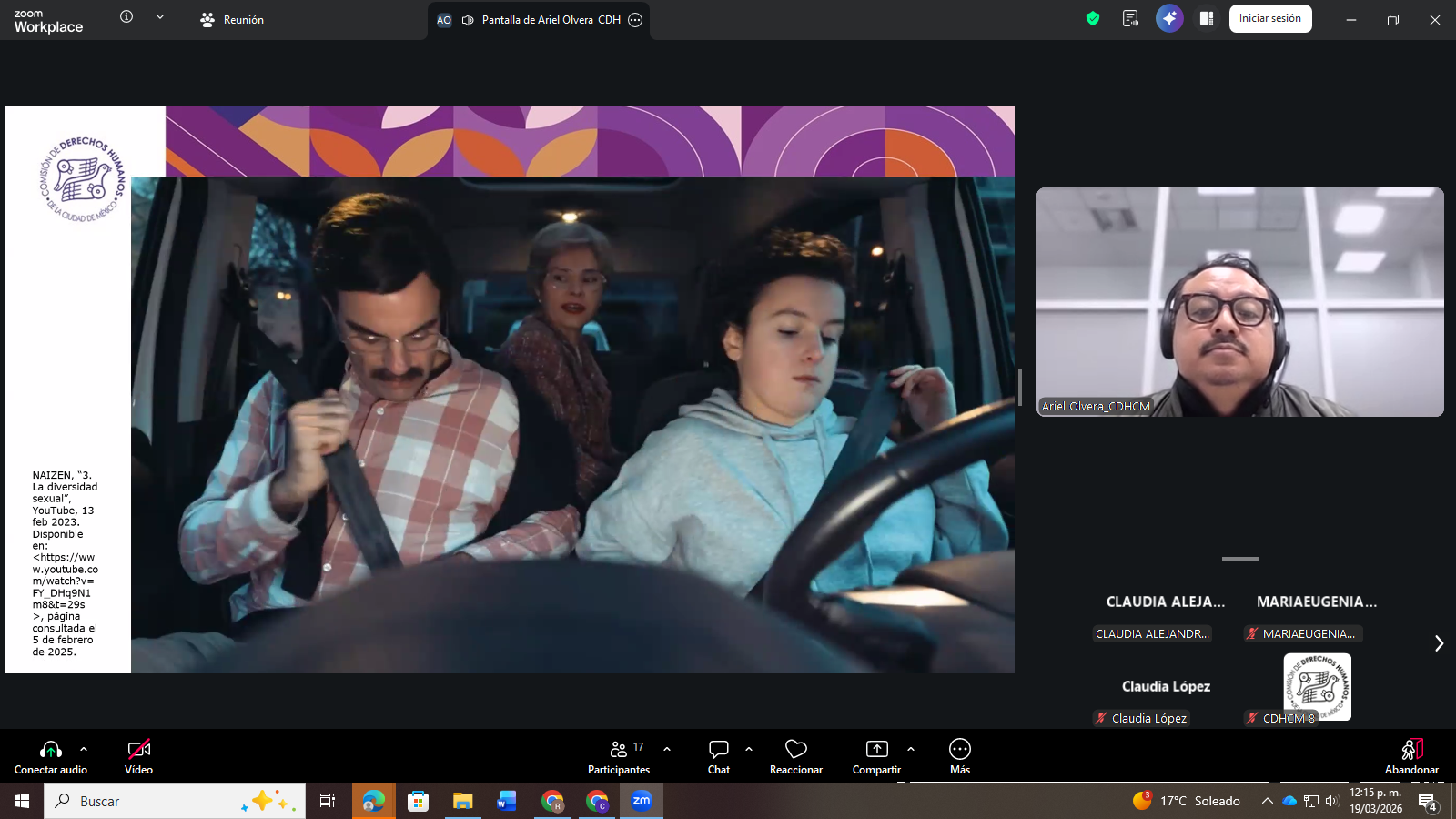Click Conectar audio to join audio
Screen dimensions: 1456x819
51,756
